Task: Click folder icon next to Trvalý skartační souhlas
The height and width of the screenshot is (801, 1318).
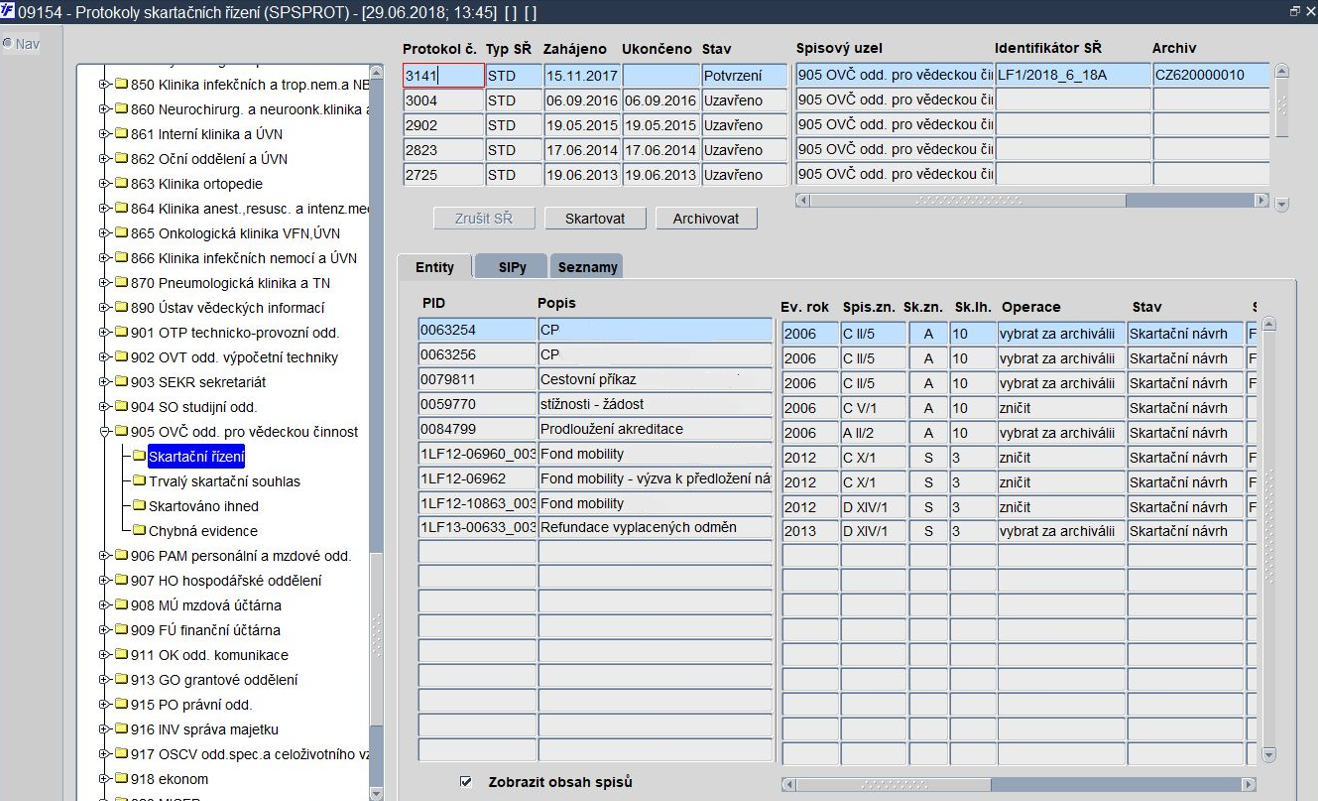Action: point(139,482)
